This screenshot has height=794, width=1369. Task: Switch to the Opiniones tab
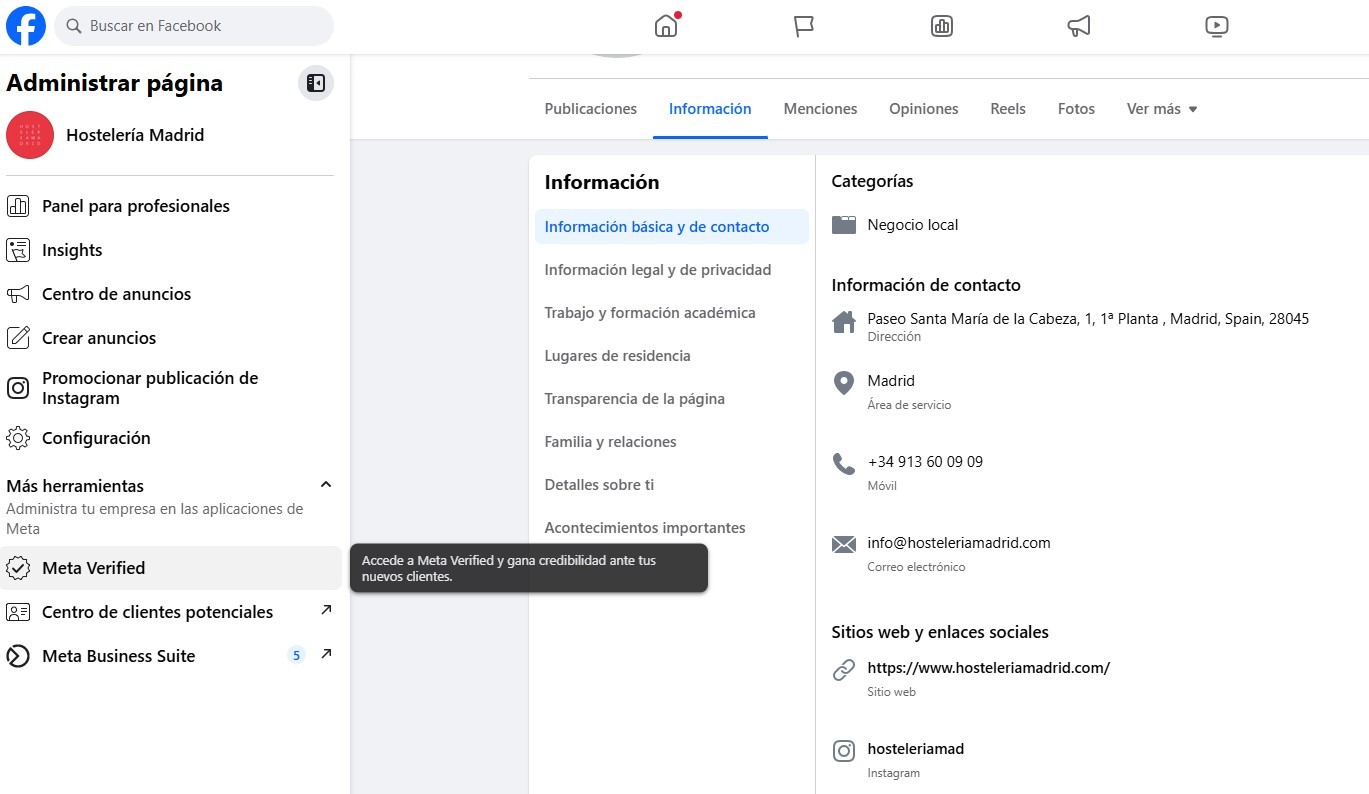tap(923, 109)
